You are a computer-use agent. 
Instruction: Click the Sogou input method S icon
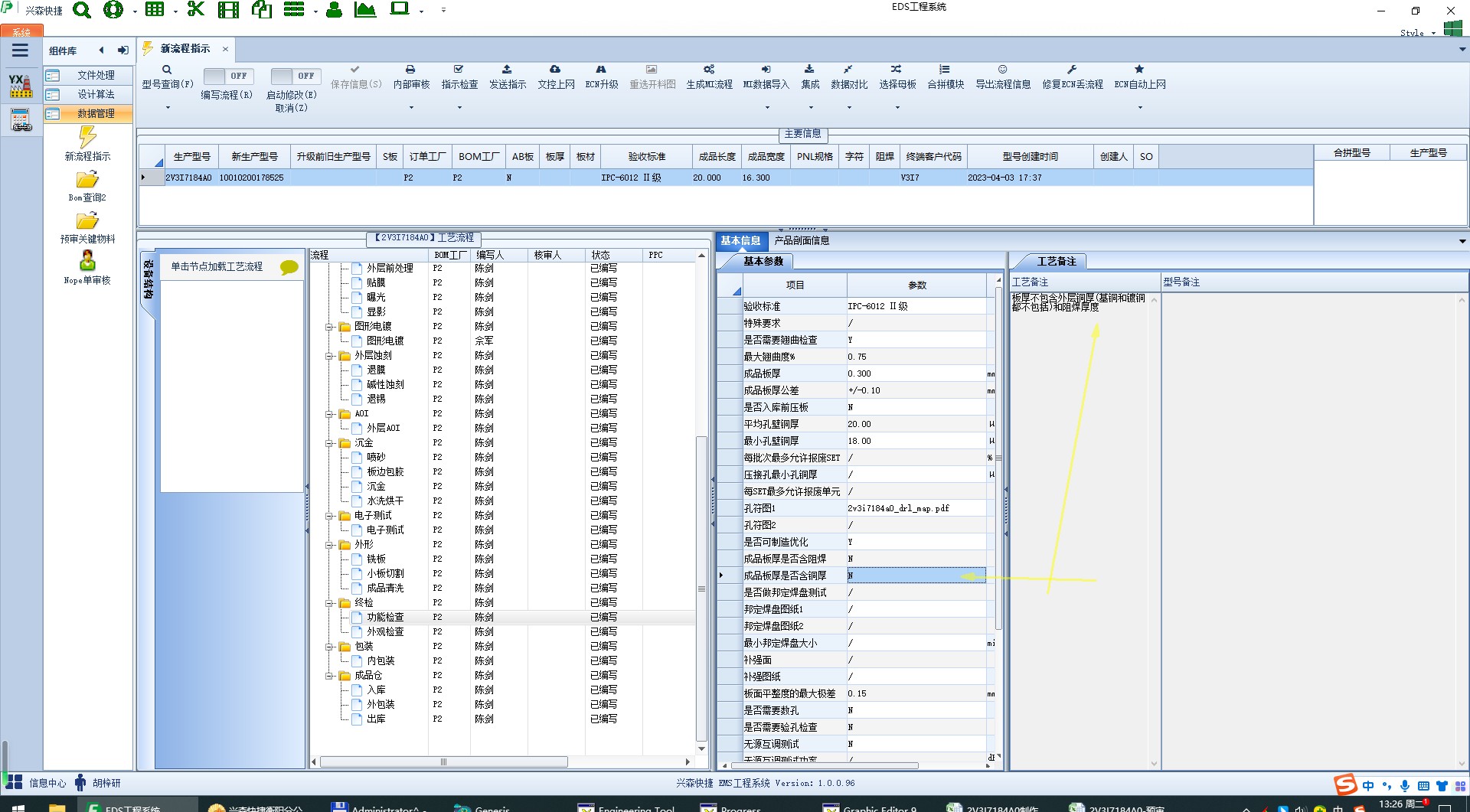pyautogui.click(x=1345, y=784)
